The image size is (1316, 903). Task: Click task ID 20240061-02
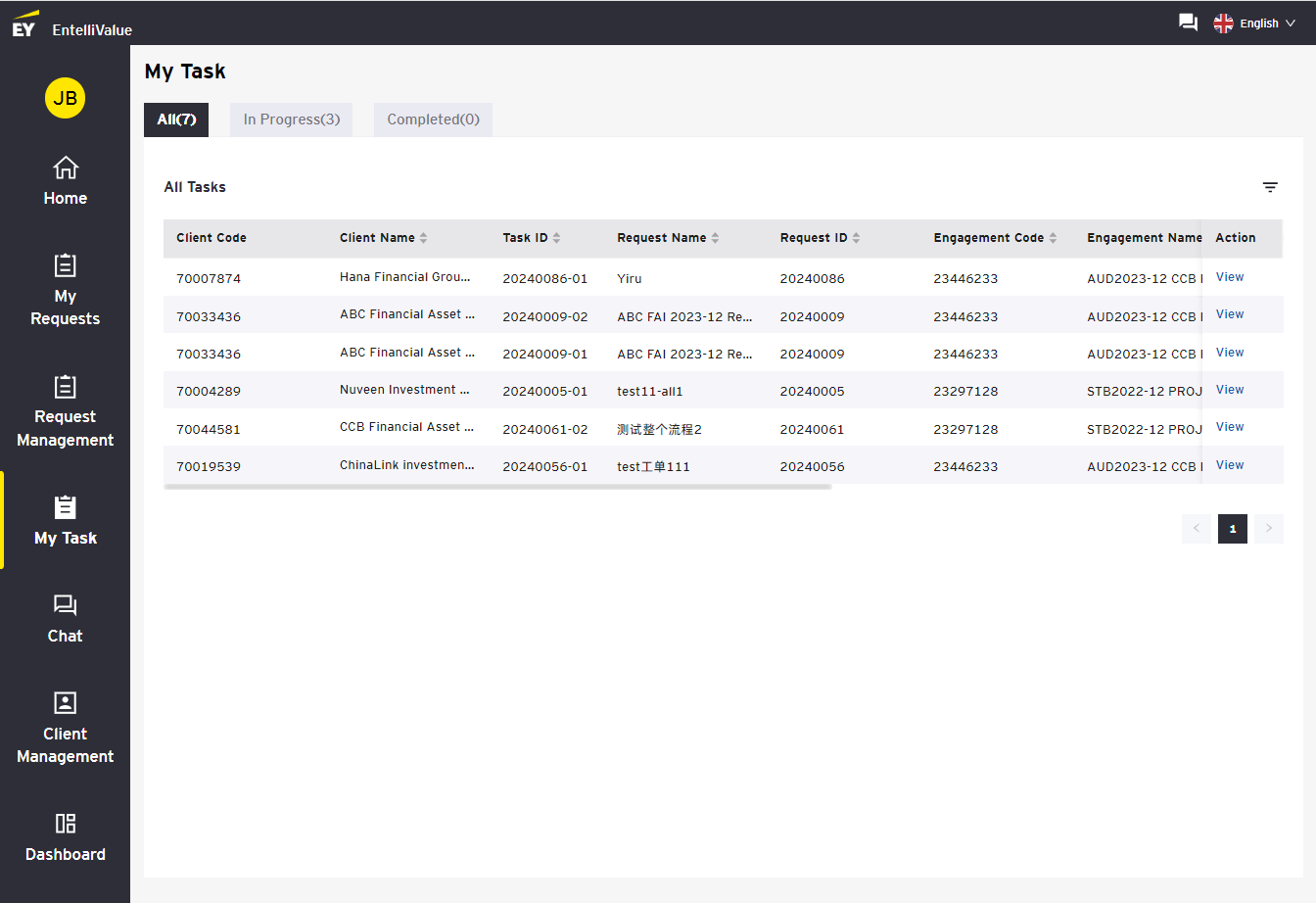coord(545,430)
